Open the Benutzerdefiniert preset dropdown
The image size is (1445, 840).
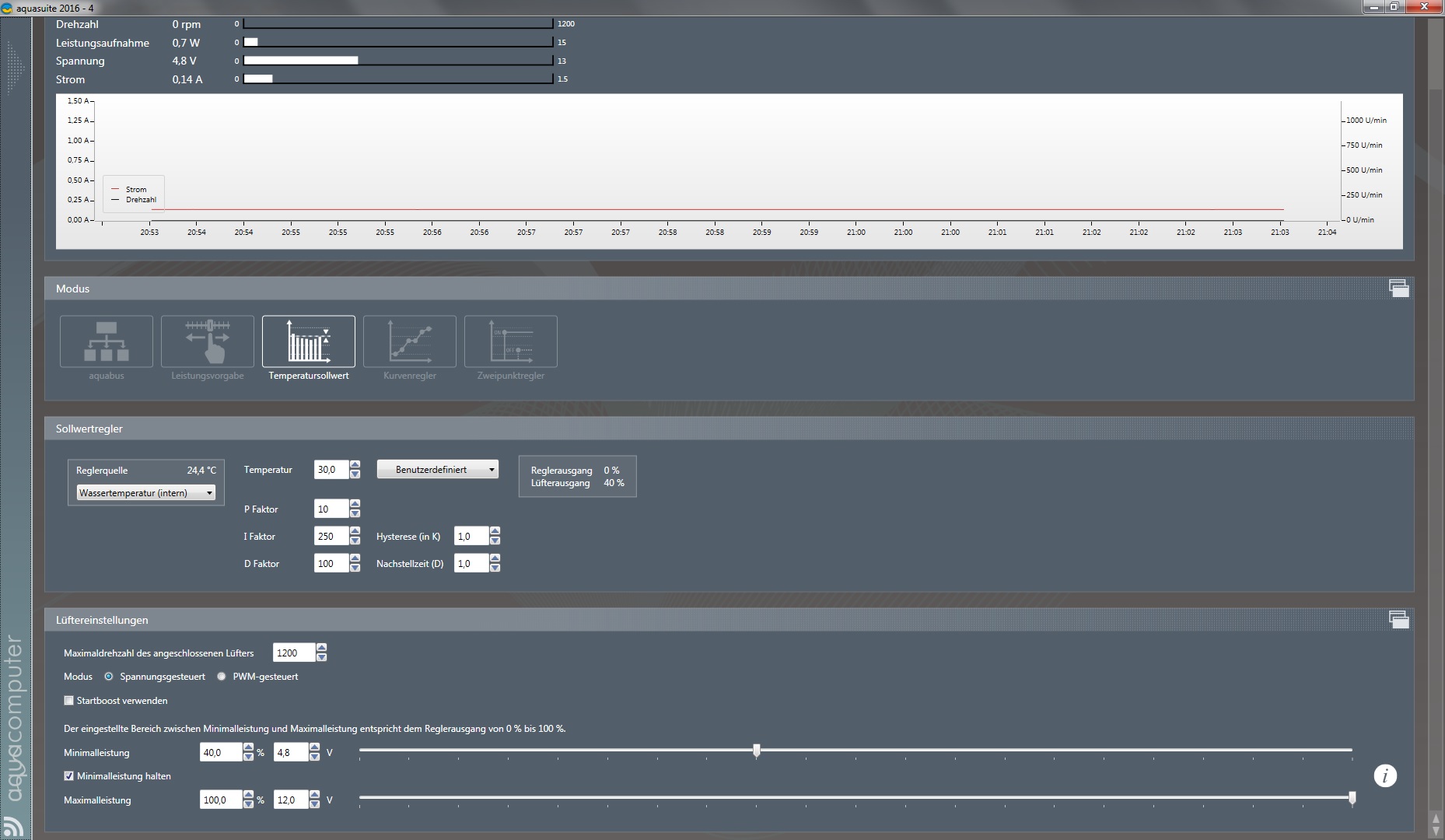click(438, 470)
